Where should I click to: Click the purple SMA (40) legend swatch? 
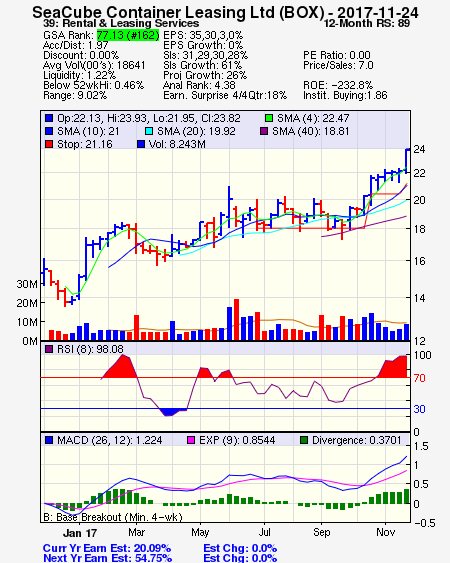point(264,131)
